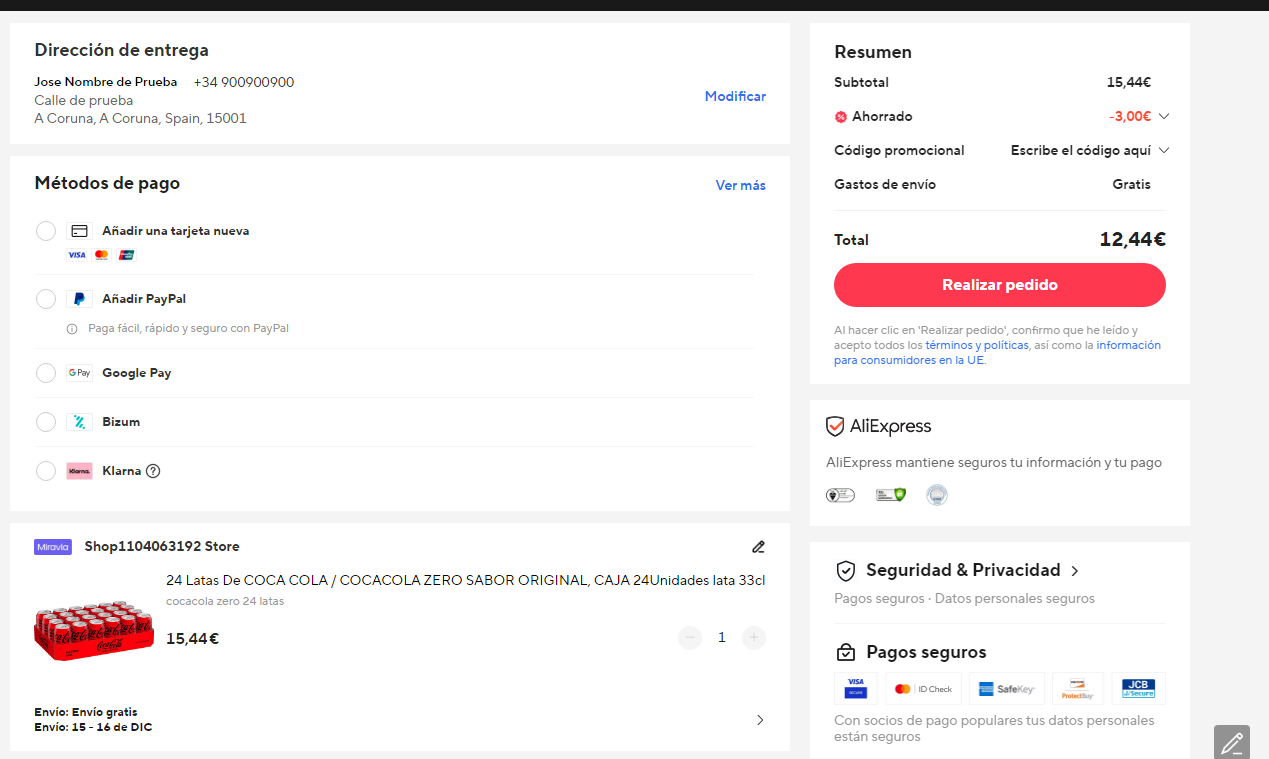This screenshot has width=1269, height=759.
Task: Click the Añadir PayPal label
Action: click(x=144, y=299)
